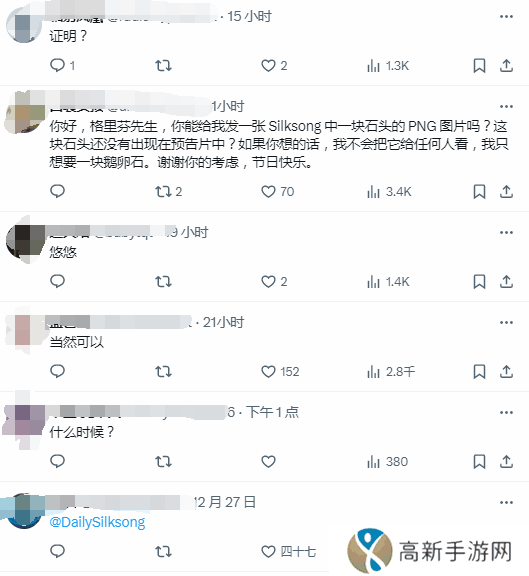
Task: View analytics showing 1.4K views
Action: pos(388,282)
